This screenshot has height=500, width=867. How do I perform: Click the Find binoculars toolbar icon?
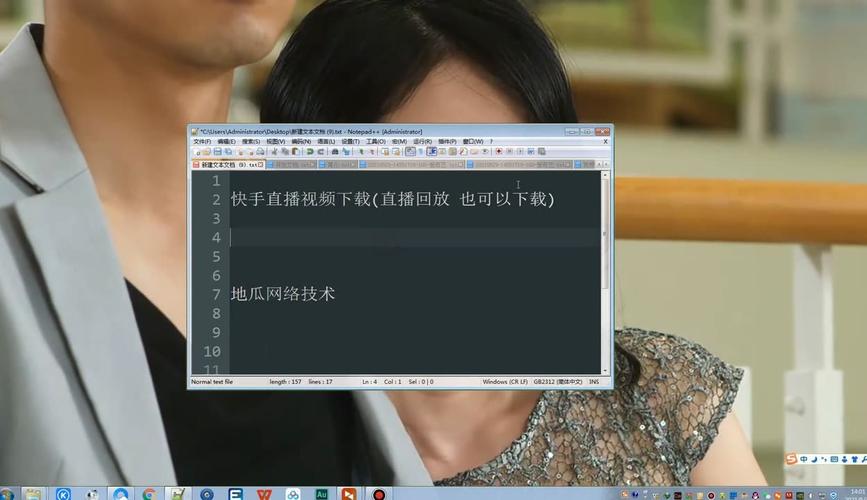(335, 152)
